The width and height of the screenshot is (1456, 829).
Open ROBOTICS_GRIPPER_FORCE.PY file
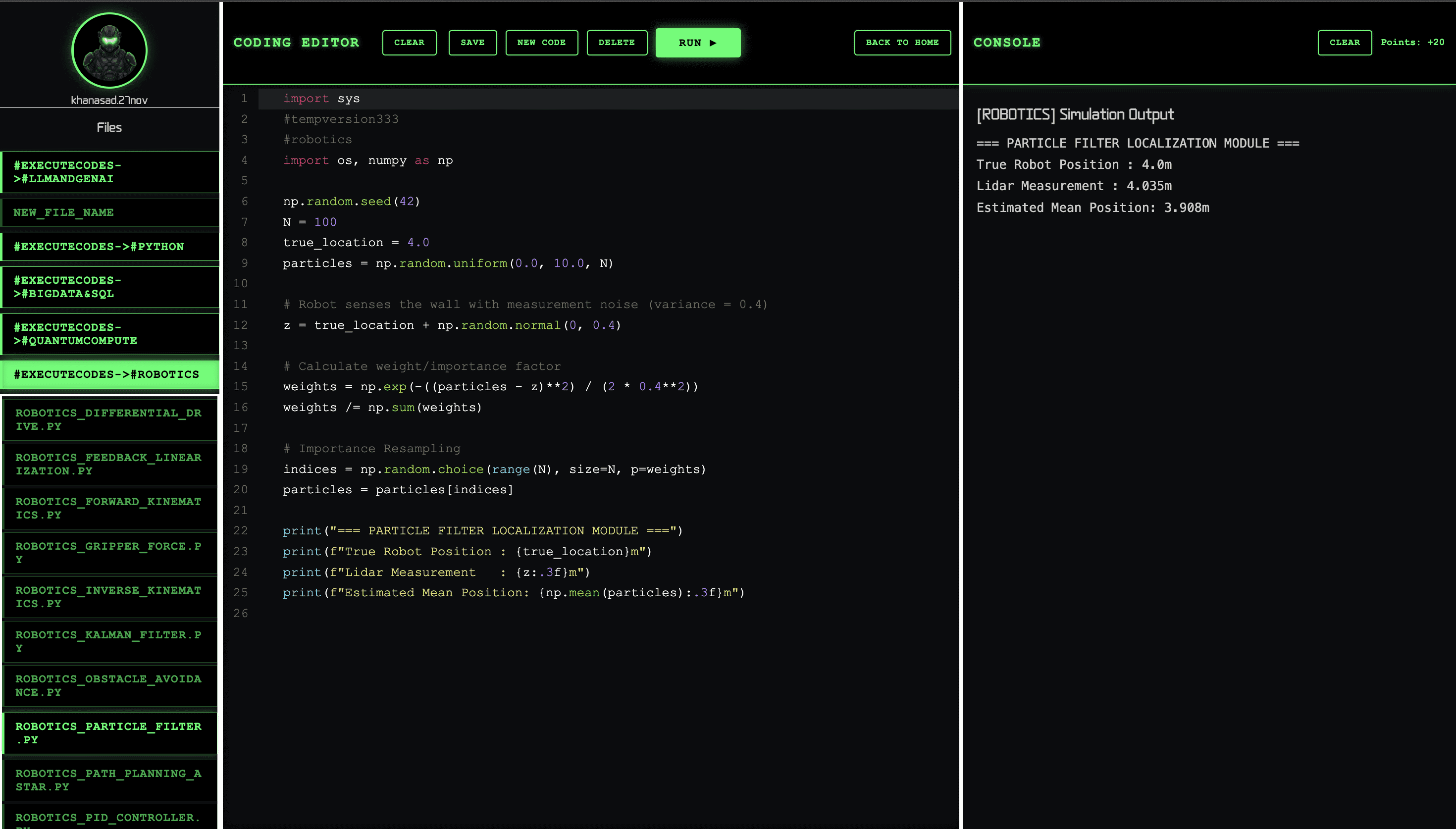pyautogui.click(x=110, y=553)
